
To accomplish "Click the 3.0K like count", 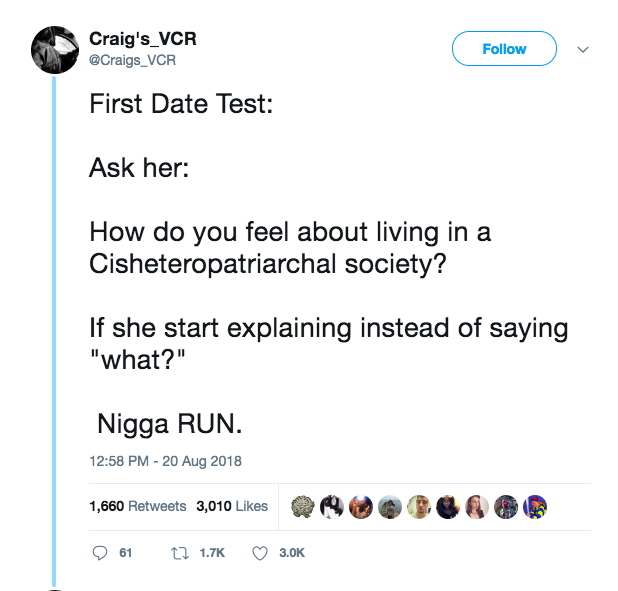I will [292, 552].
